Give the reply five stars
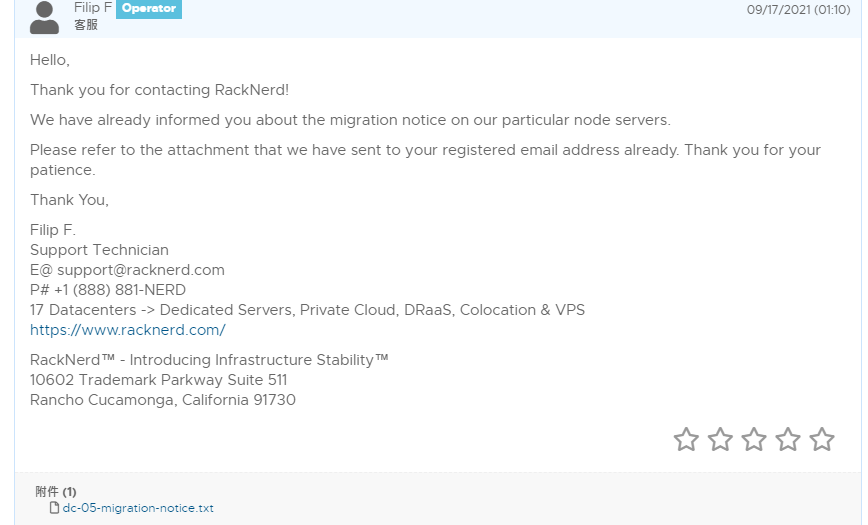The height and width of the screenshot is (525, 868). point(822,439)
